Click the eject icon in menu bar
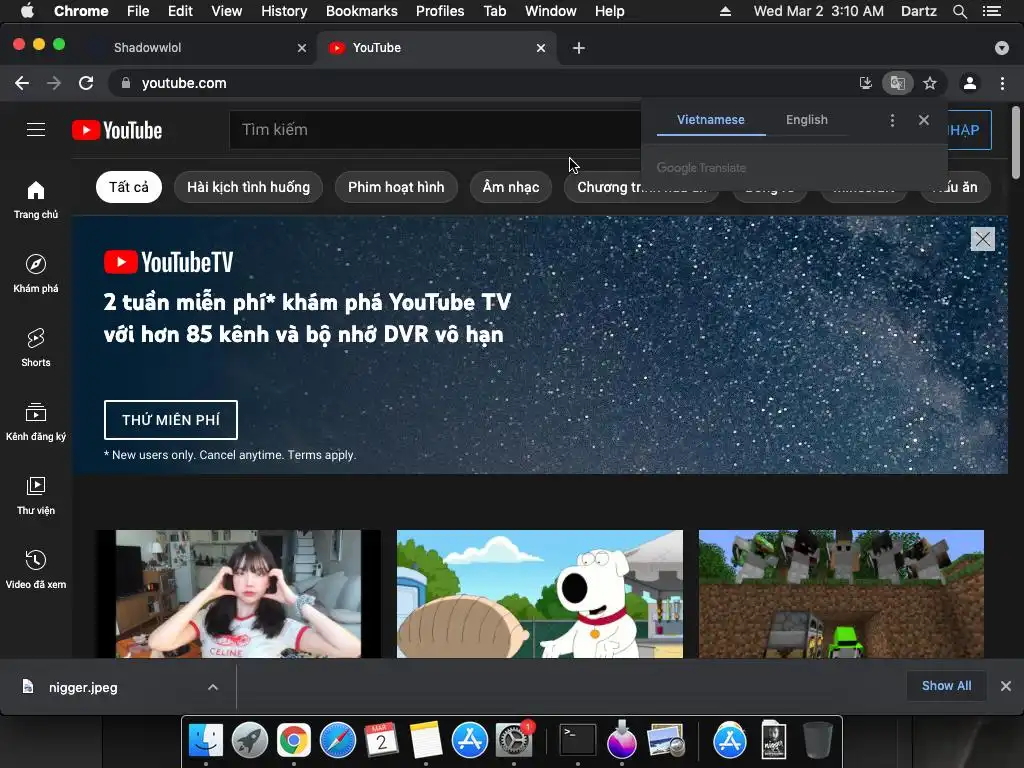 pos(725,11)
